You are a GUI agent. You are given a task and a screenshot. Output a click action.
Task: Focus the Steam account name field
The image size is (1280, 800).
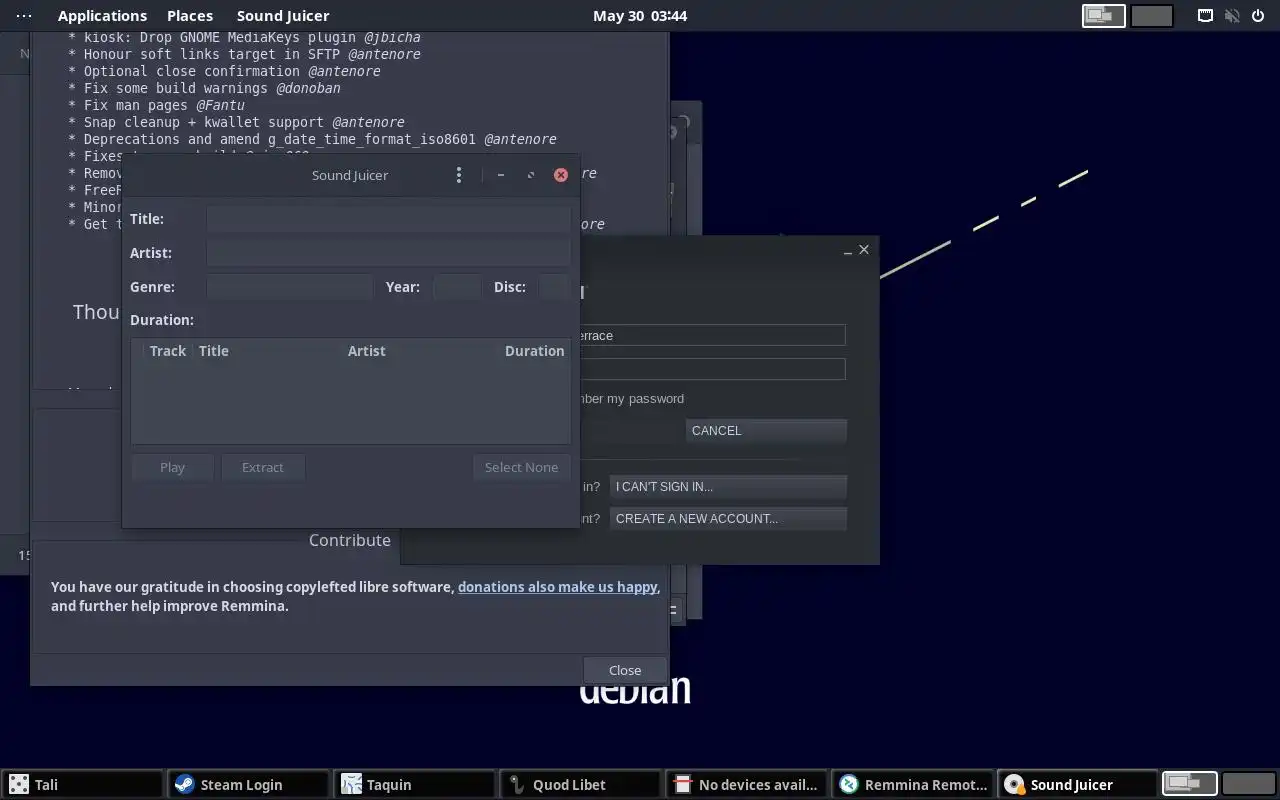[712, 335]
